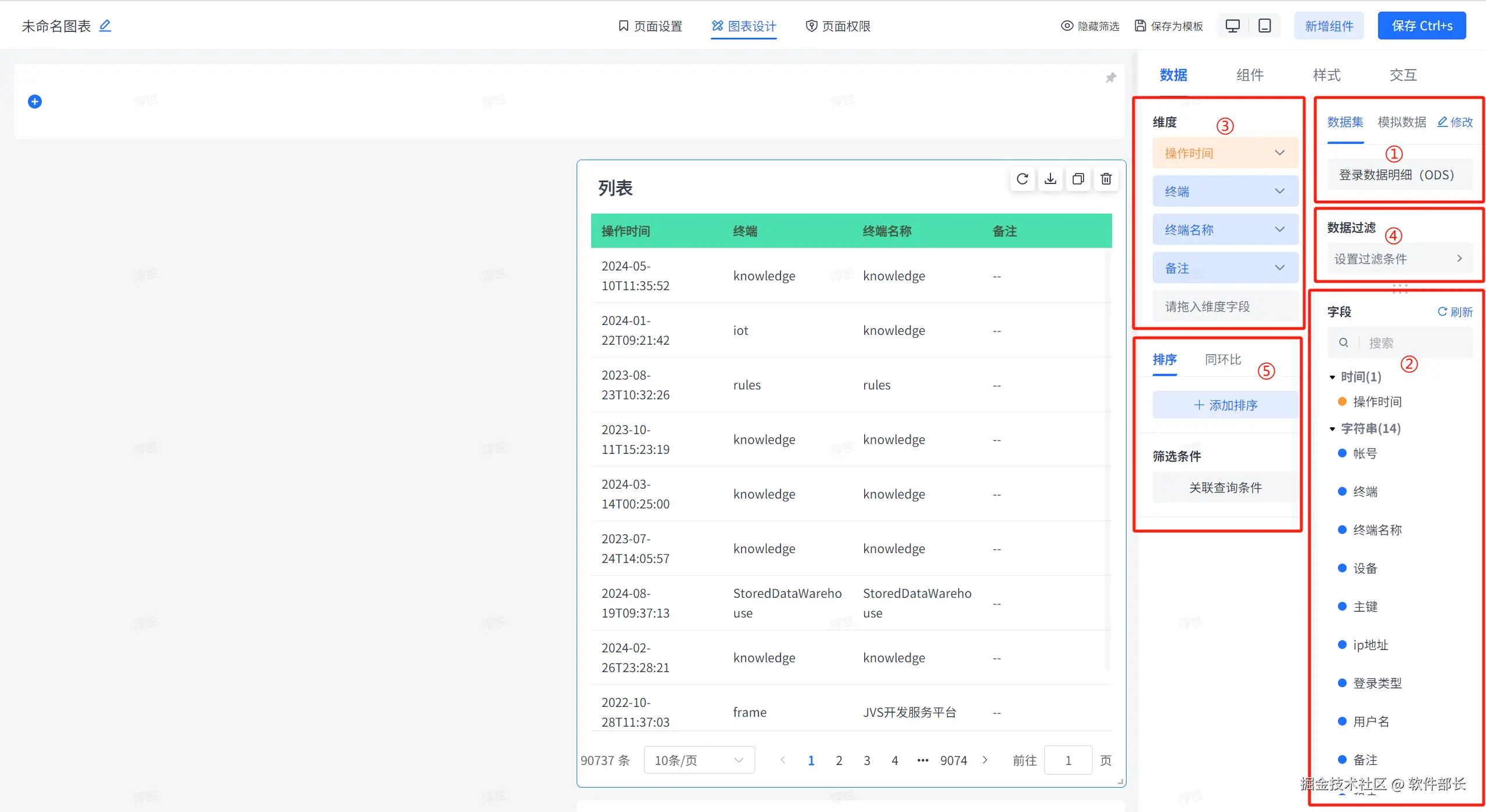Image resolution: width=1486 pixels, height=812 pixels.
Task: Switch to desktop preview mode icon
Action: [1232, 26]
